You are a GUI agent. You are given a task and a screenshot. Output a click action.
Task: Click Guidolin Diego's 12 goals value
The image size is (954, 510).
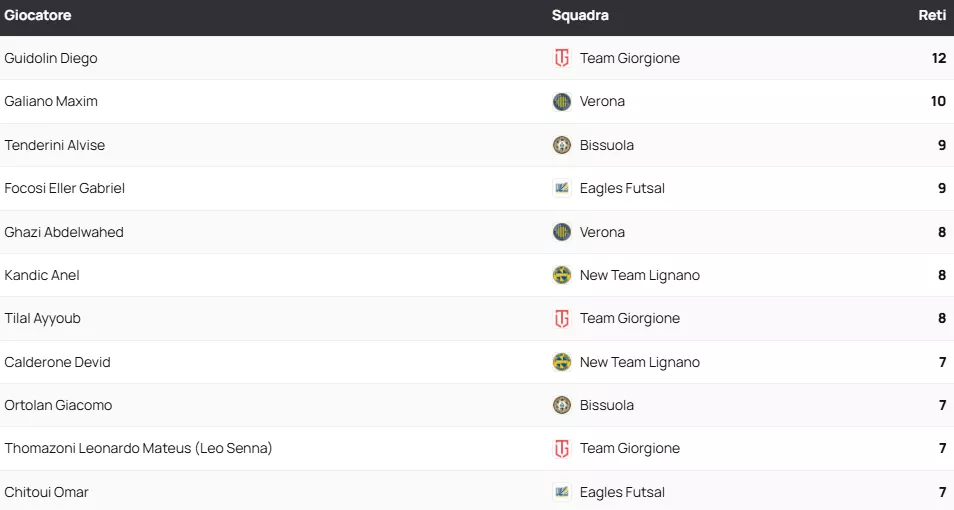pyautogui.click(x=938, y=58)
